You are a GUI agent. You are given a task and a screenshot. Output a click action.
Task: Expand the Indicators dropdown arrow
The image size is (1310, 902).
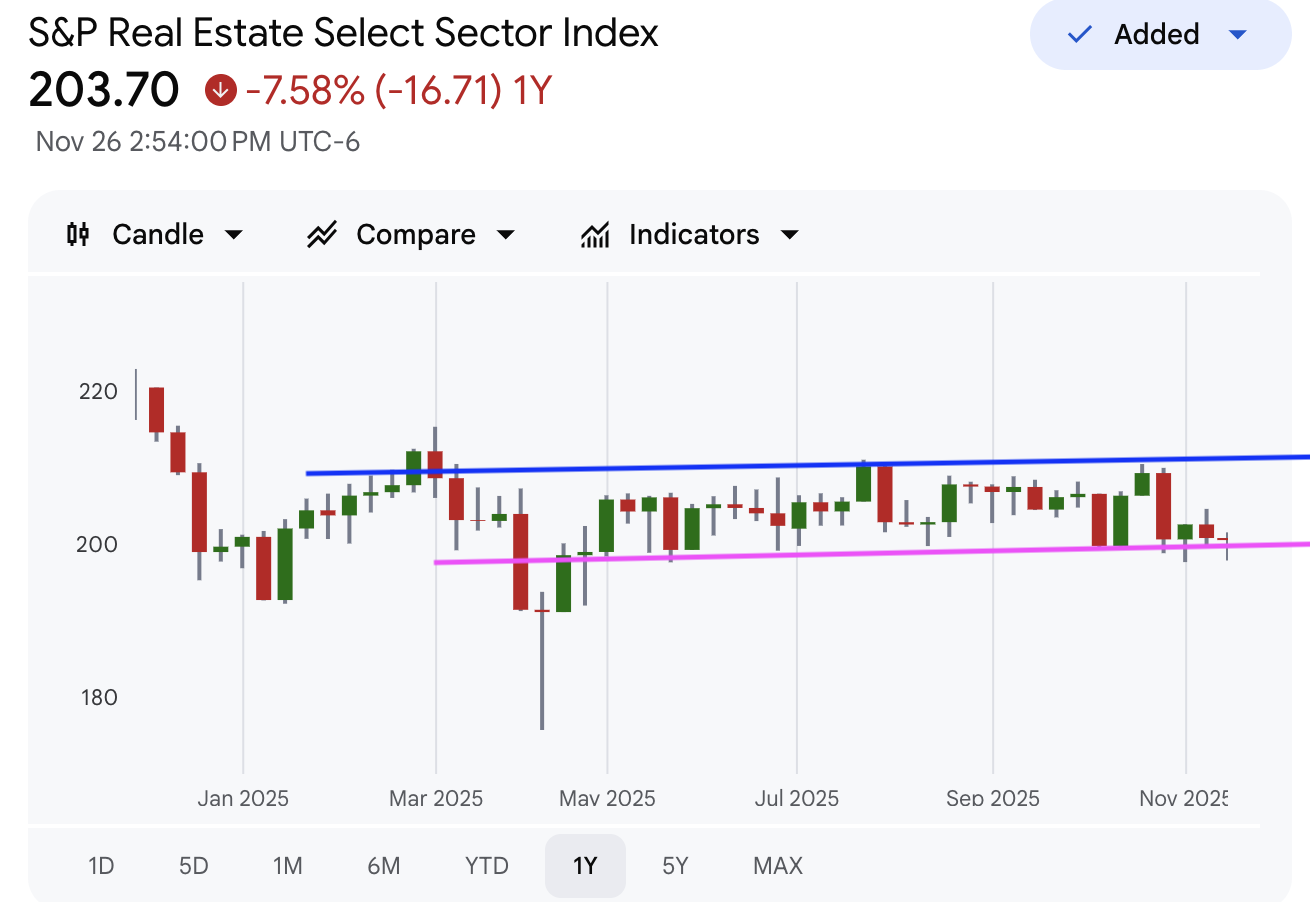789,235
